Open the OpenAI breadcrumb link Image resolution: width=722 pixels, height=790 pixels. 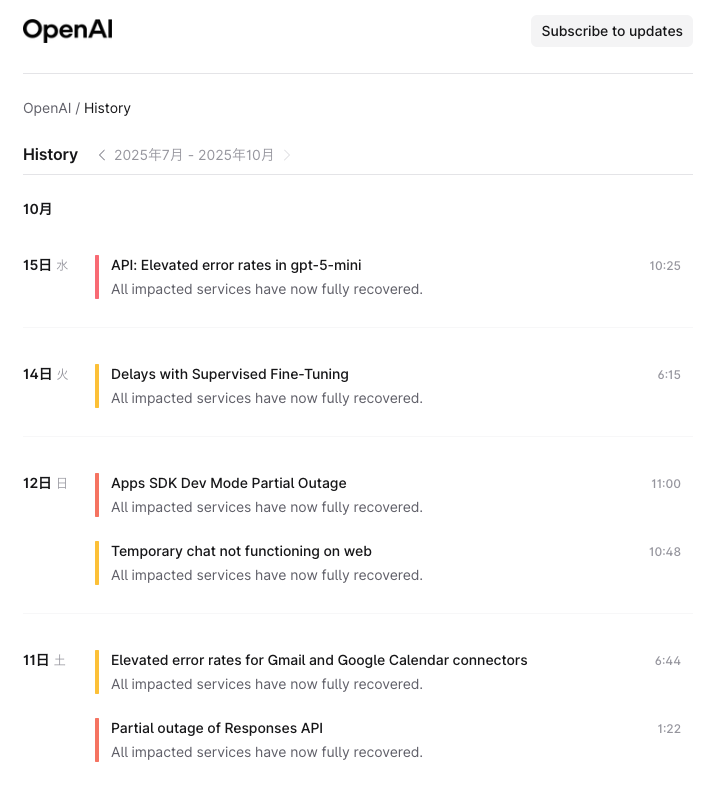[x=47, y=108]
